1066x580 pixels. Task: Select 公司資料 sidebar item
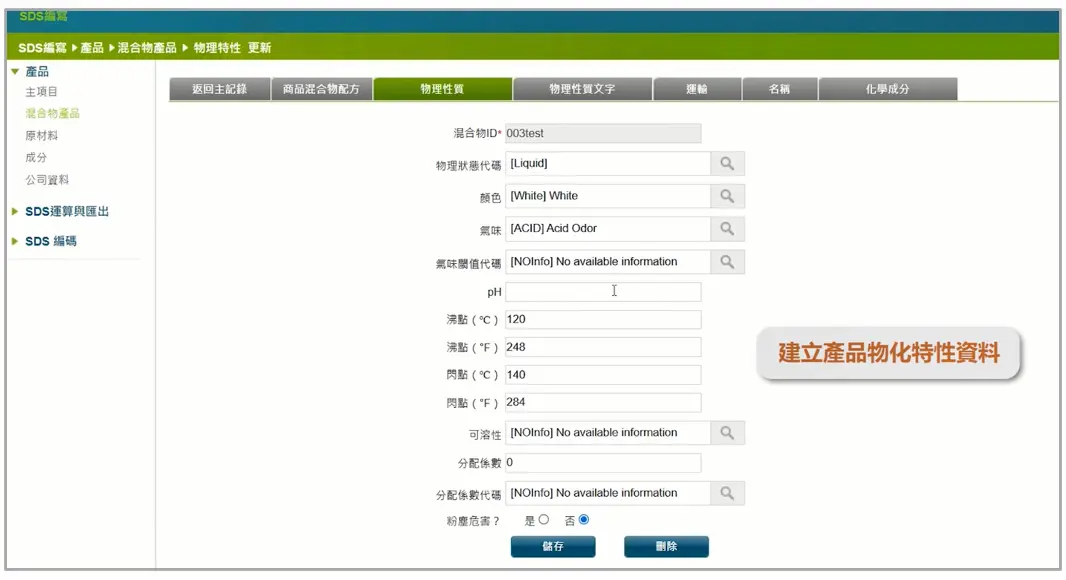coord(47,180)
